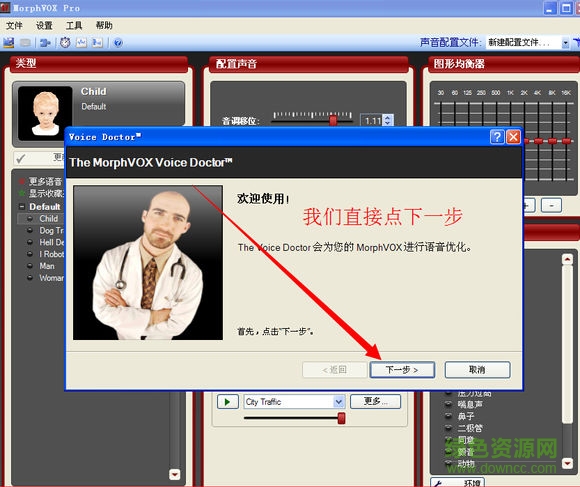The width and height of the screenshot is (580, 487).
Task: Click the effects list scrollbar thumb
Action: [567, 344]
